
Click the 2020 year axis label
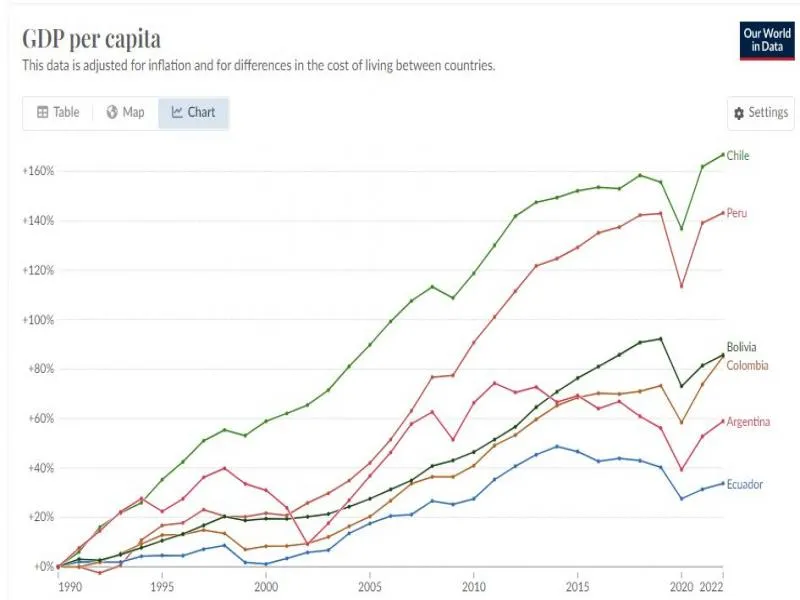click(682, 586)
